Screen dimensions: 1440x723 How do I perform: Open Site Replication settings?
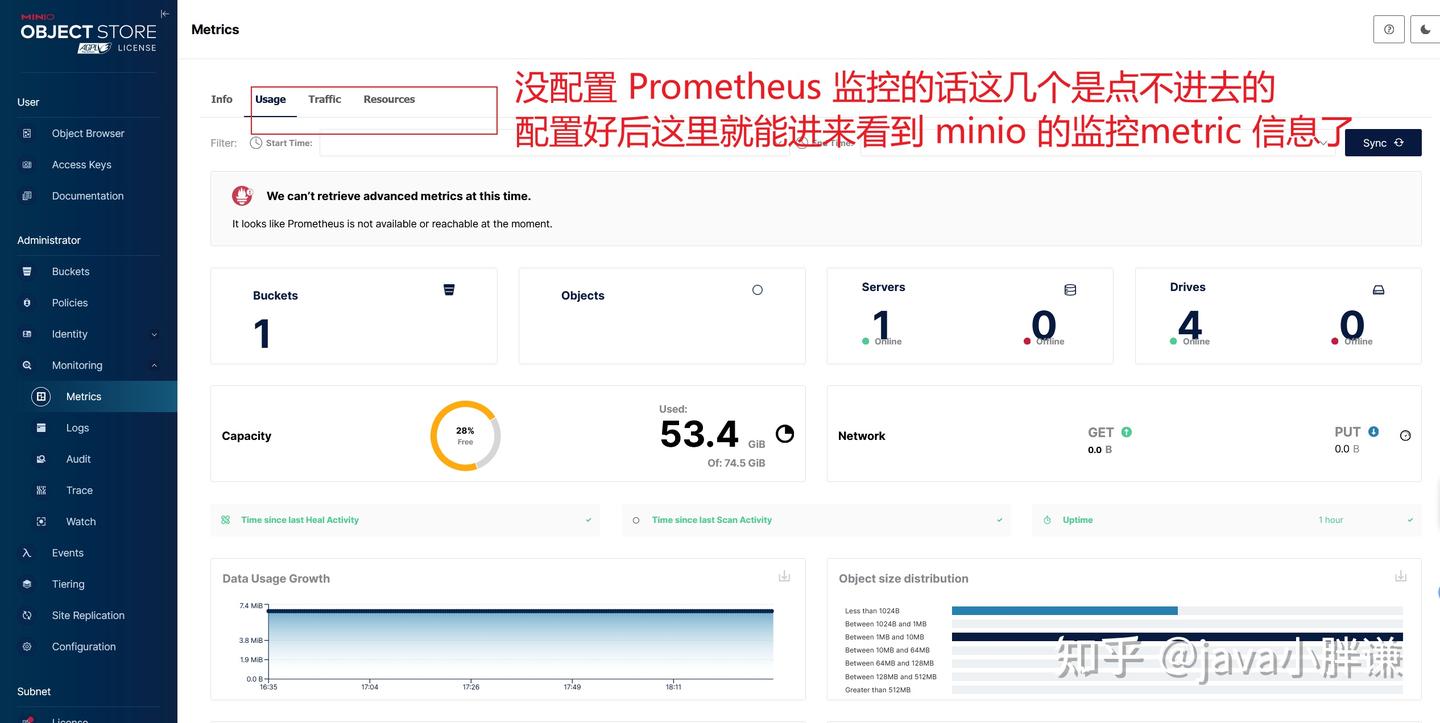pos(87,614)
